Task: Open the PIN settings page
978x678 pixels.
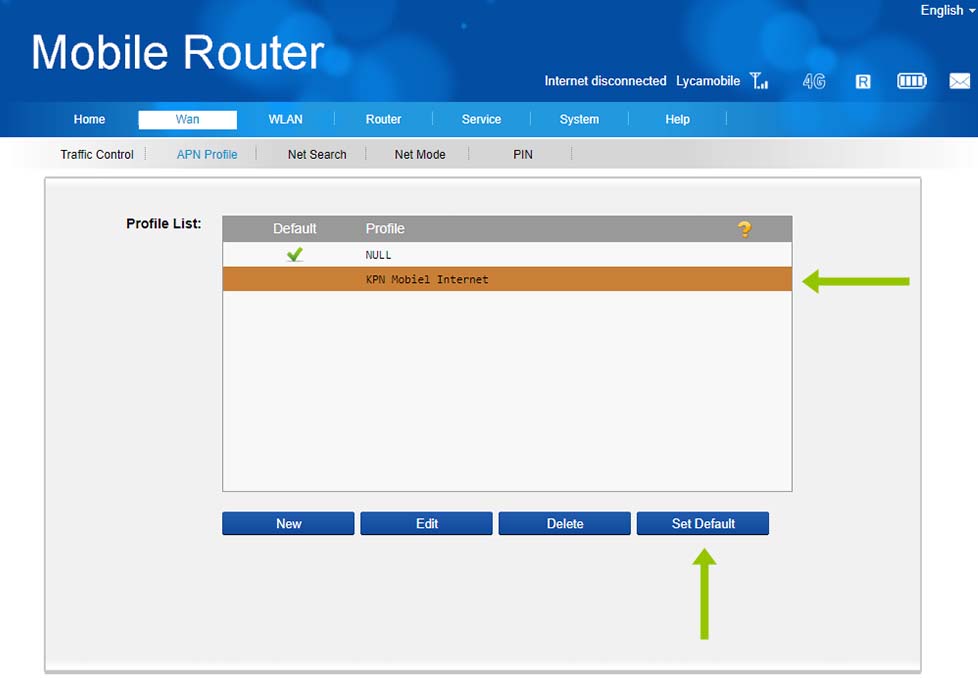Action: click(523, 154)
